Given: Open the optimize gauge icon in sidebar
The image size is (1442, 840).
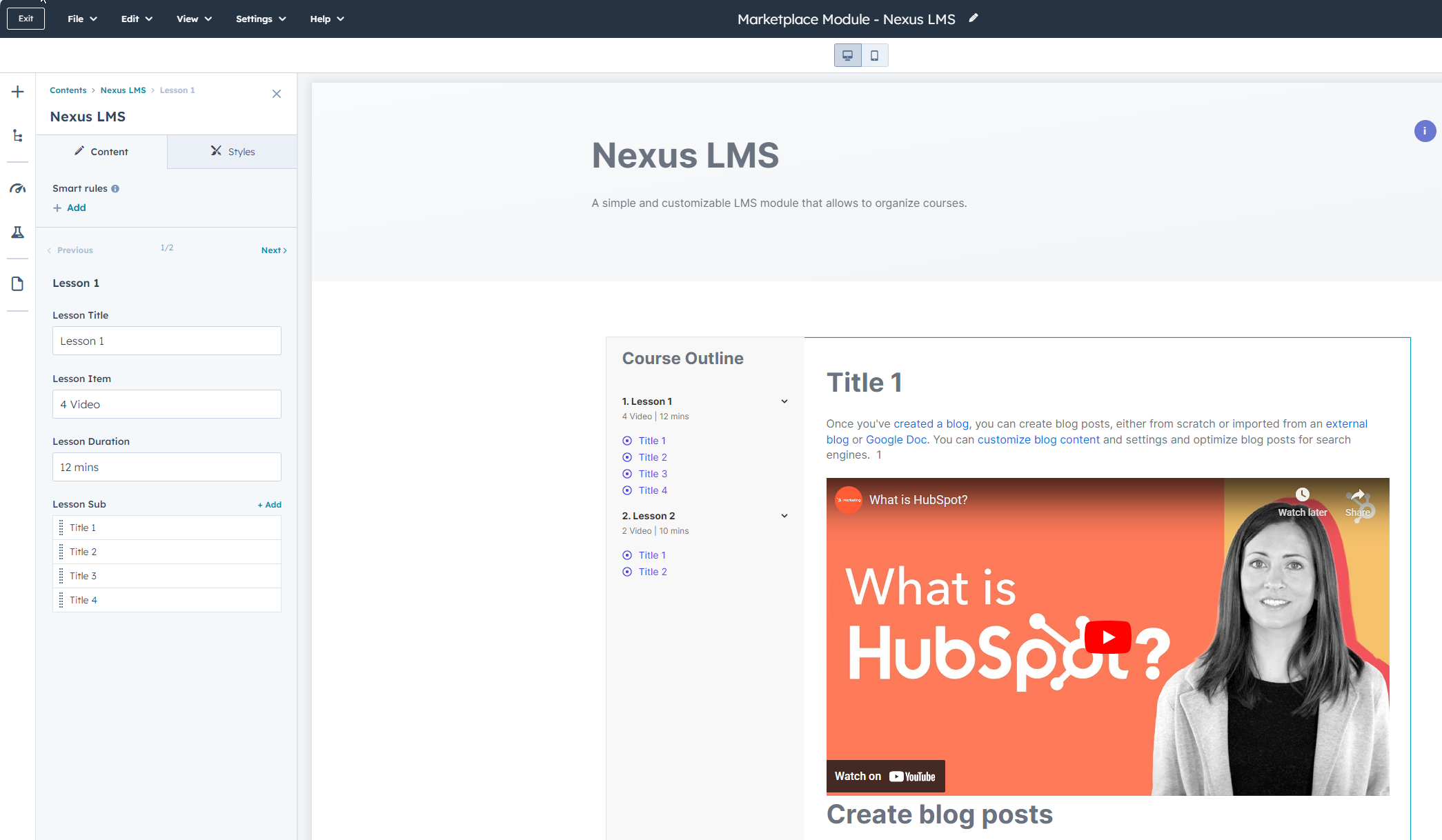Looking at the screenshot, I should coord(18,188).
